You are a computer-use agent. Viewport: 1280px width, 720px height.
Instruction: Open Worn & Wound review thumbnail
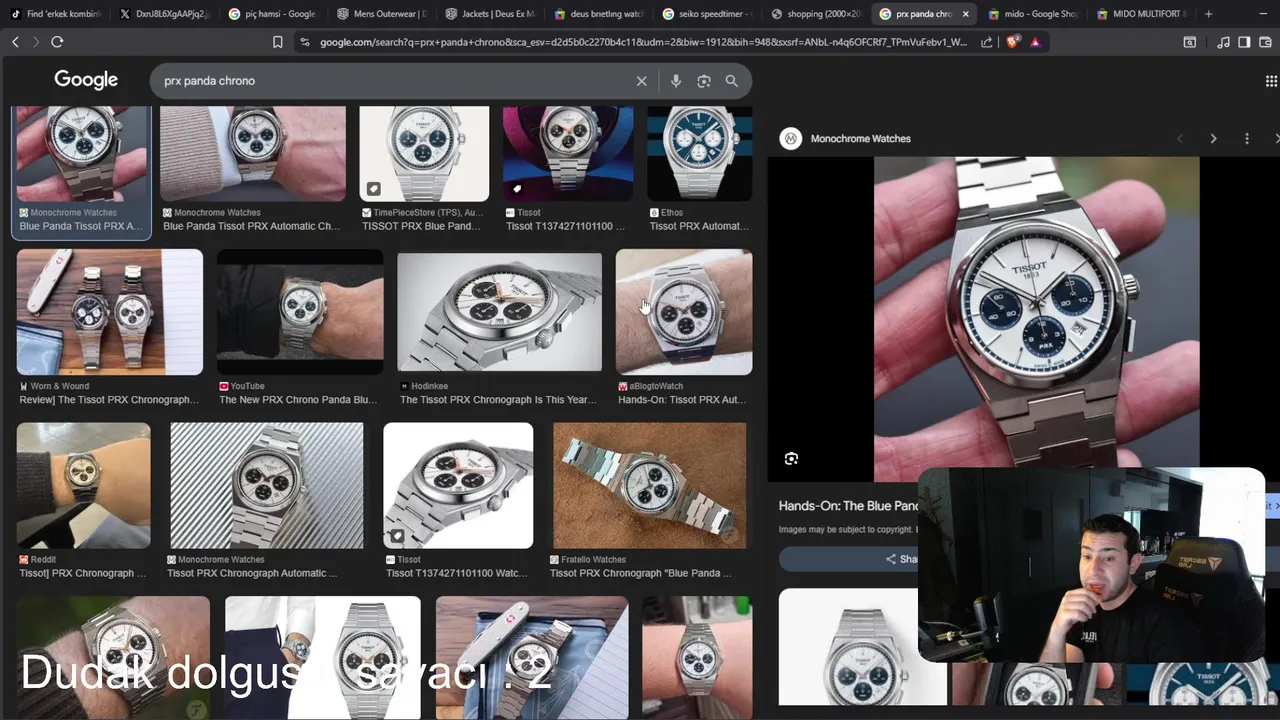point(110,312)
